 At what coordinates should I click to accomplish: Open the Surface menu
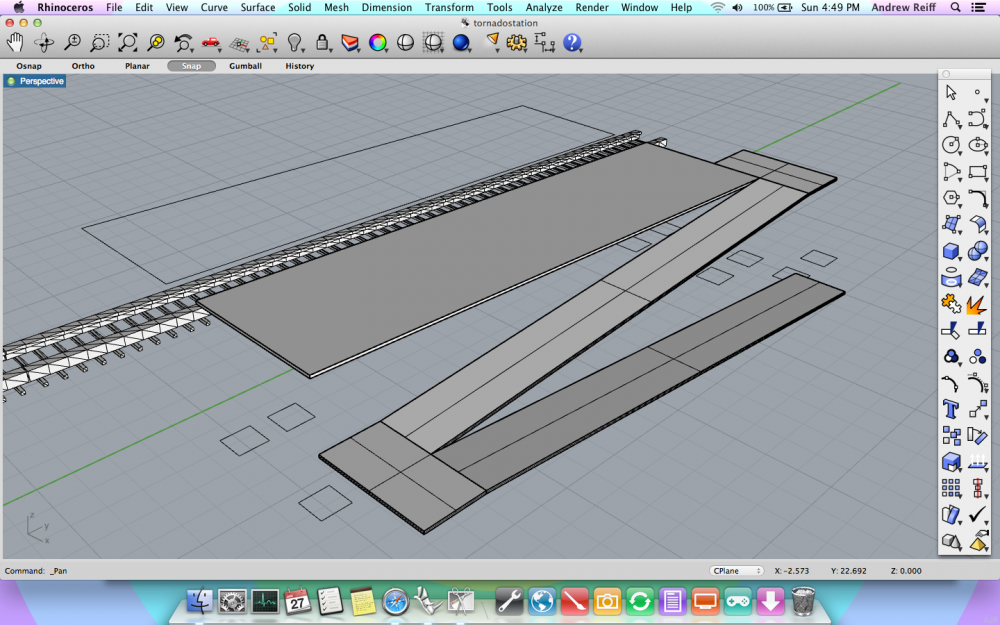tap(257, 7)
